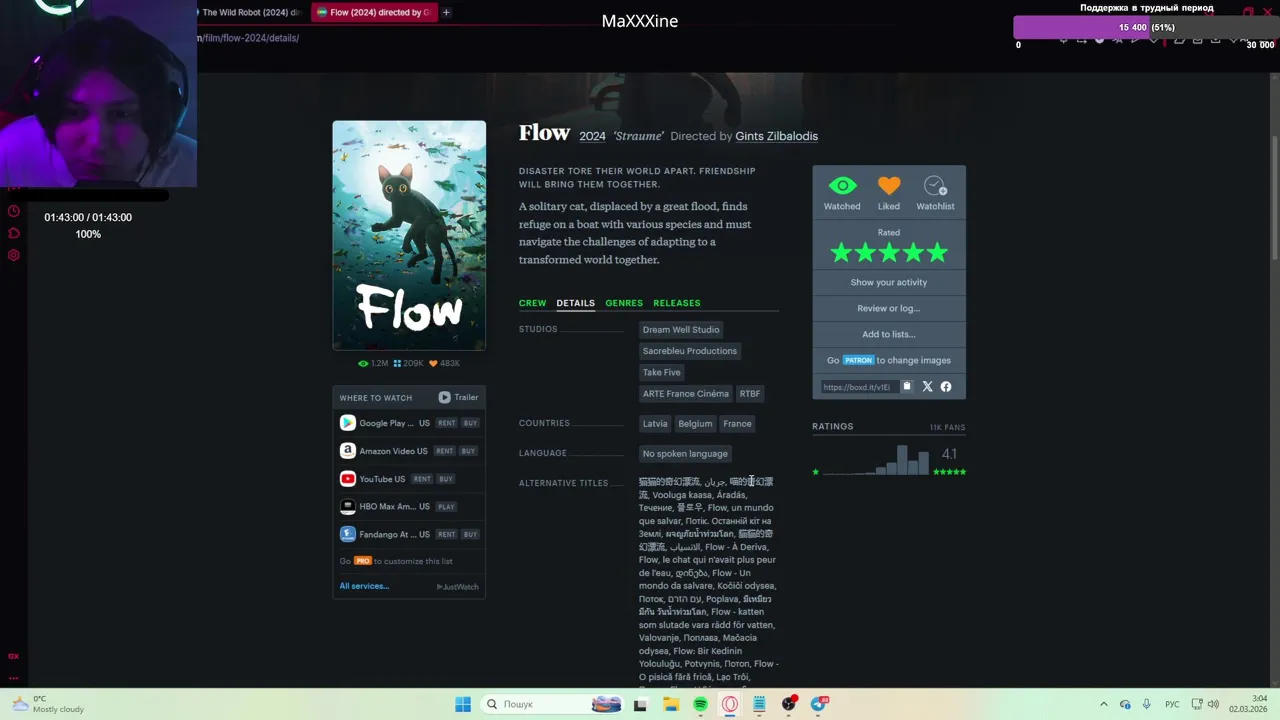The width and height of the screenshot is (1280, 720).
Task: Click RENT on the Fandango row
Action: point(446,534)
